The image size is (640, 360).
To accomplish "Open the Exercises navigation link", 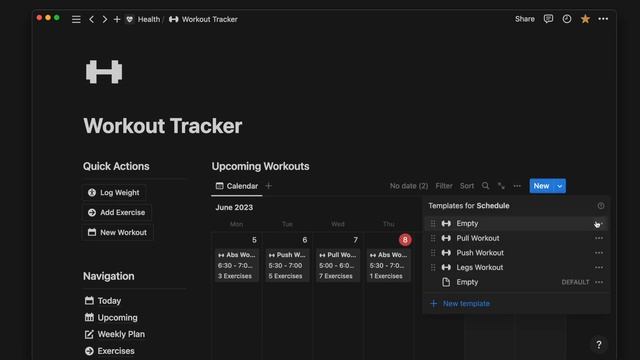I will (109, 351).
